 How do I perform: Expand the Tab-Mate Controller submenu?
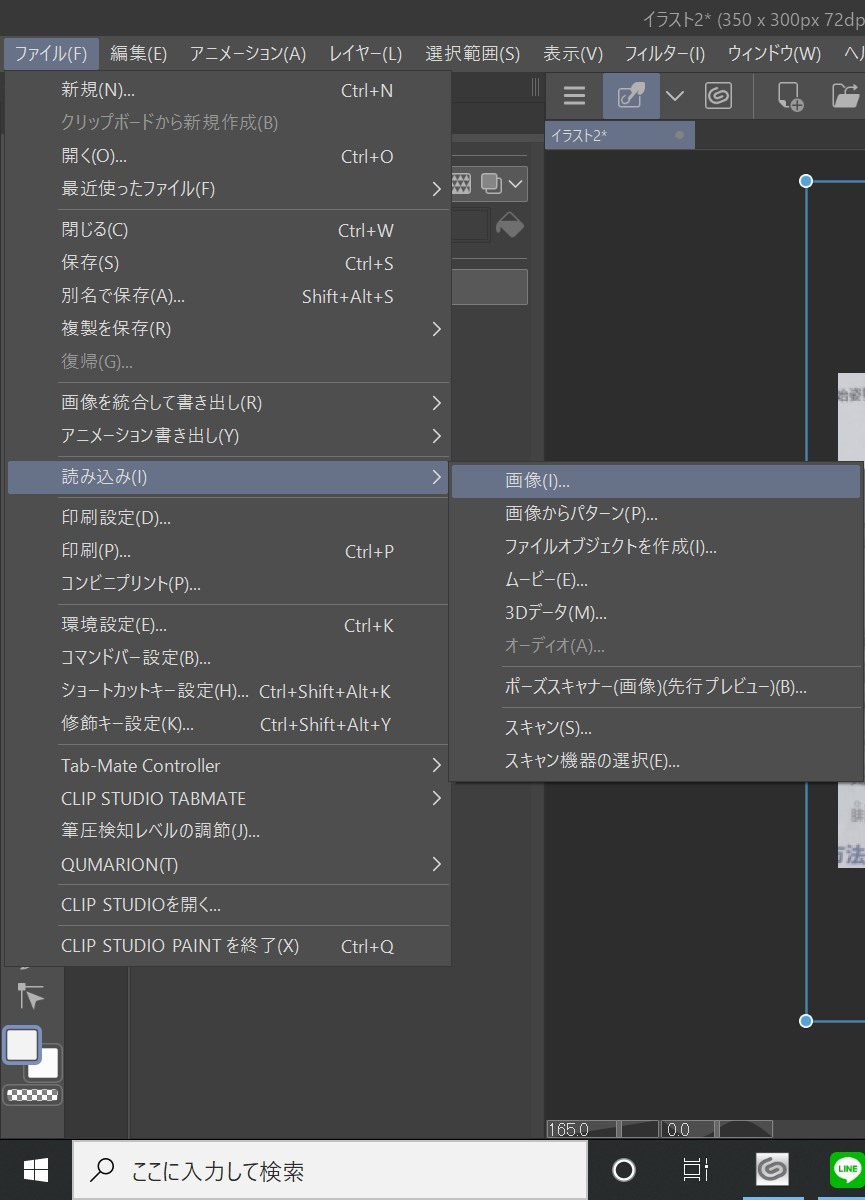coord(437,766)
